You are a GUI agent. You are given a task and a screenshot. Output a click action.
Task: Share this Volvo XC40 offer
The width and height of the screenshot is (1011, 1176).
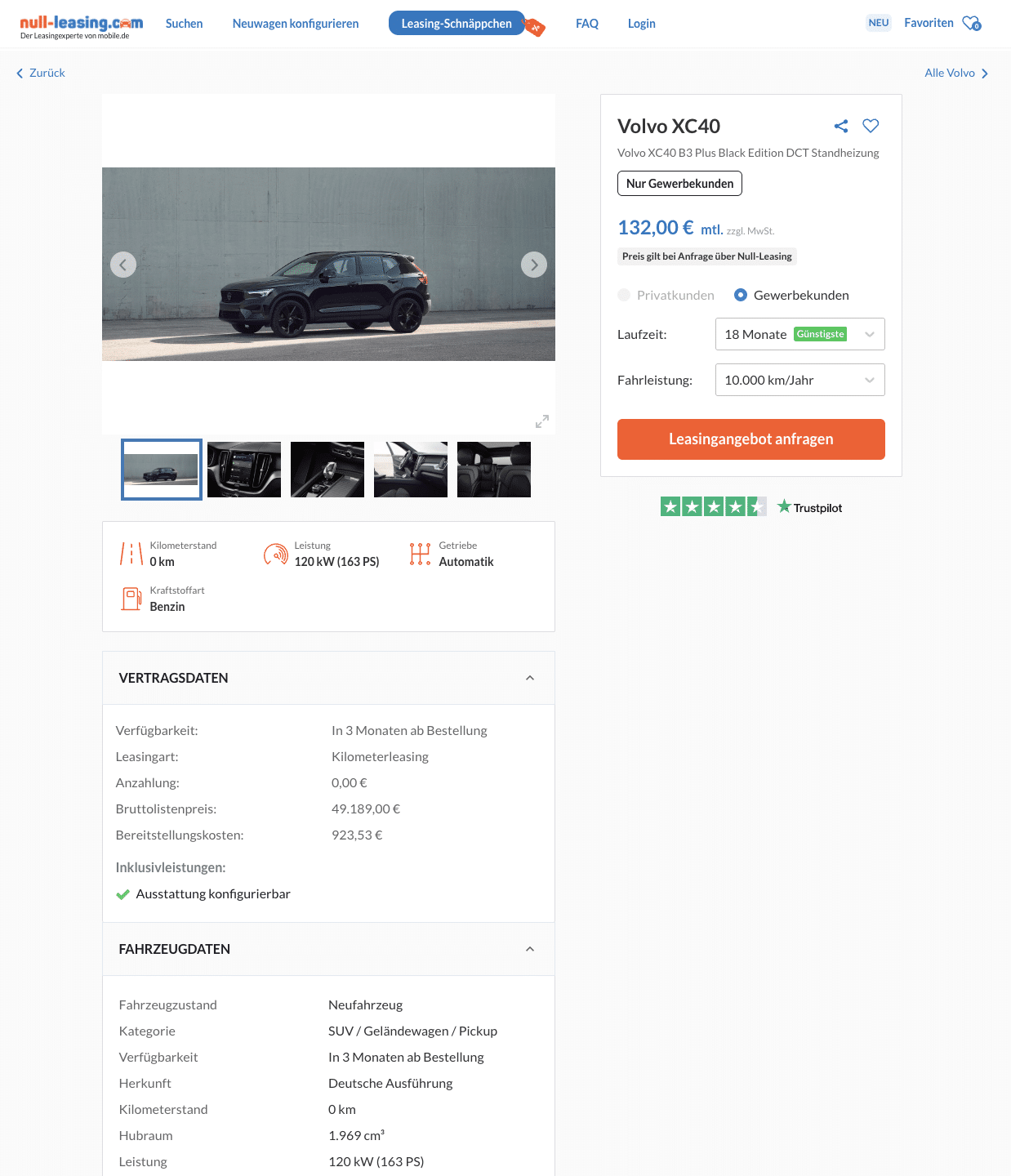(x=841, y=126)
